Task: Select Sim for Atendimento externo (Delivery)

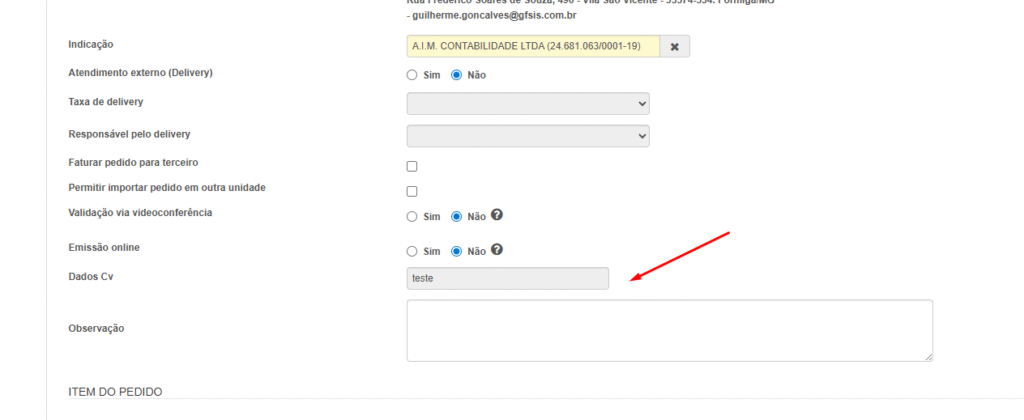Action: pyautogui.click(x=412, y=75)
